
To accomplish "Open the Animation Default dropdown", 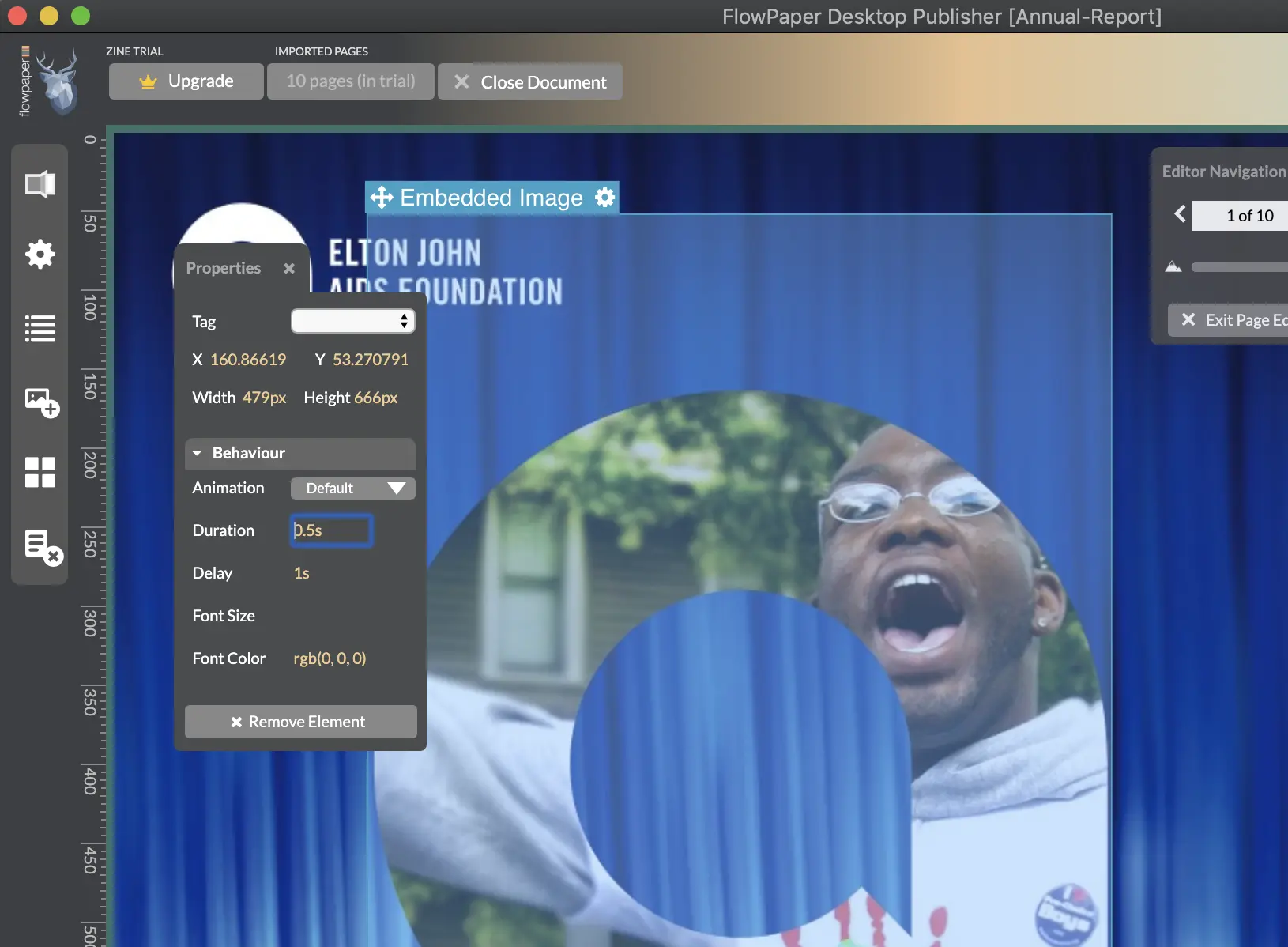I will [x=353, y=489].
